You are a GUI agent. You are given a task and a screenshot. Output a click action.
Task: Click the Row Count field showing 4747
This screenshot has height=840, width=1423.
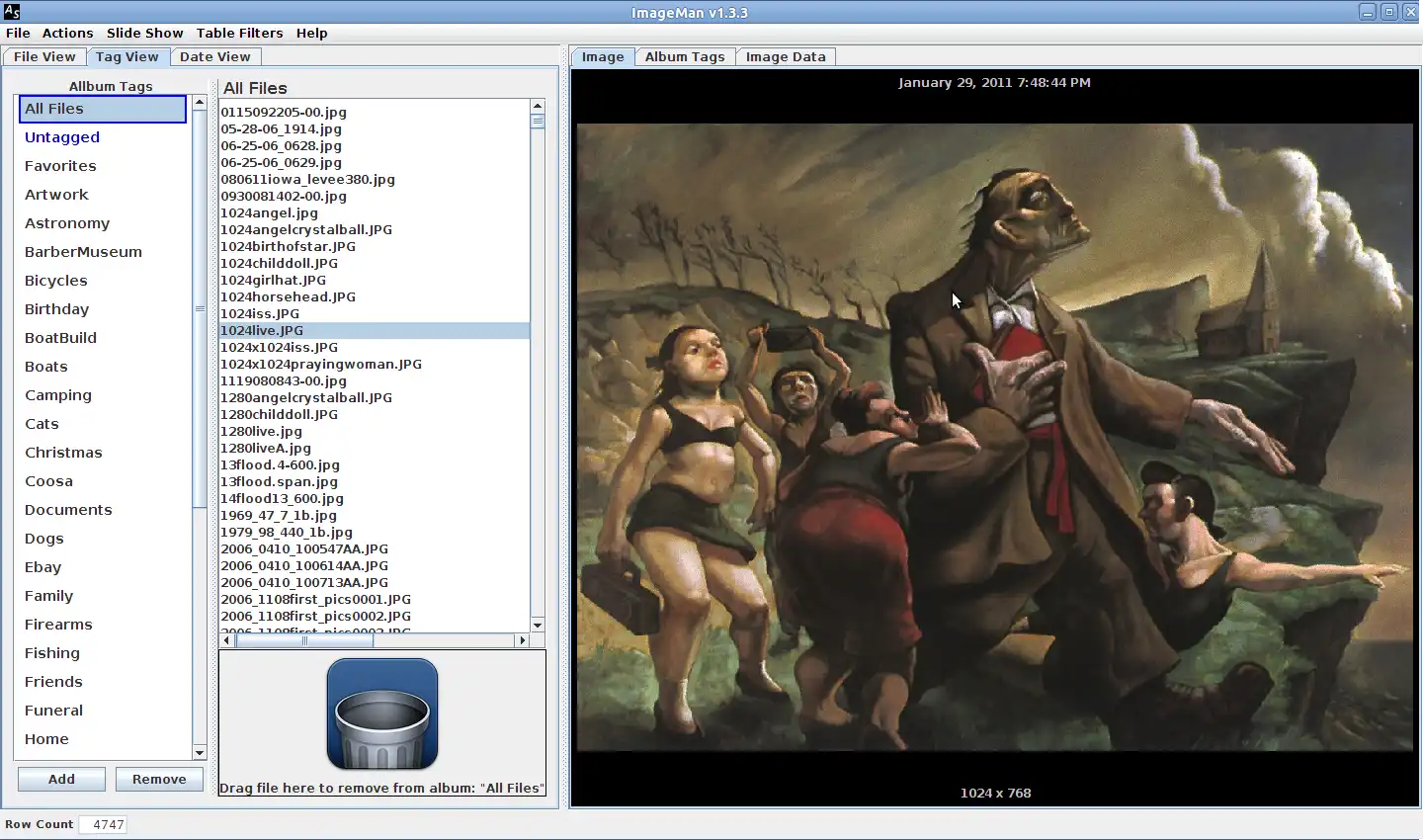(103, 824)
